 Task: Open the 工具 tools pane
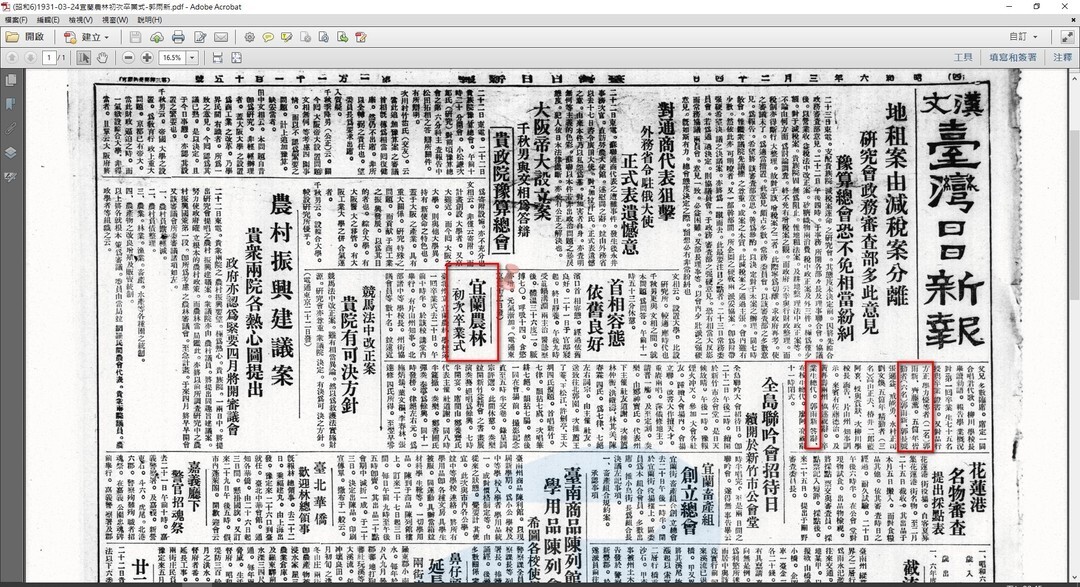pyautogui.click(x=963, y=58)
